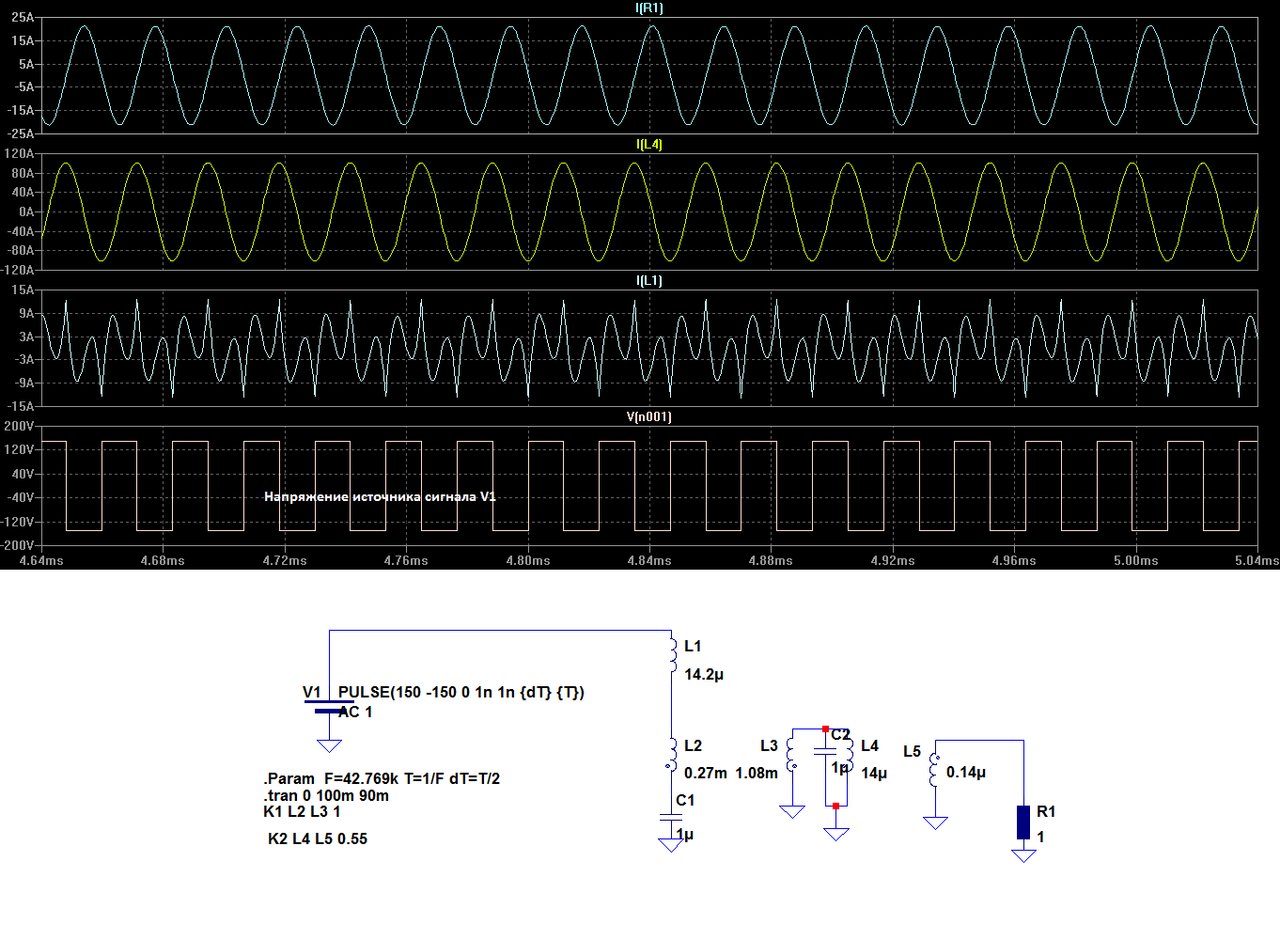
Task: Click the resistor R1 symbol
Action: pos(1022,820)
